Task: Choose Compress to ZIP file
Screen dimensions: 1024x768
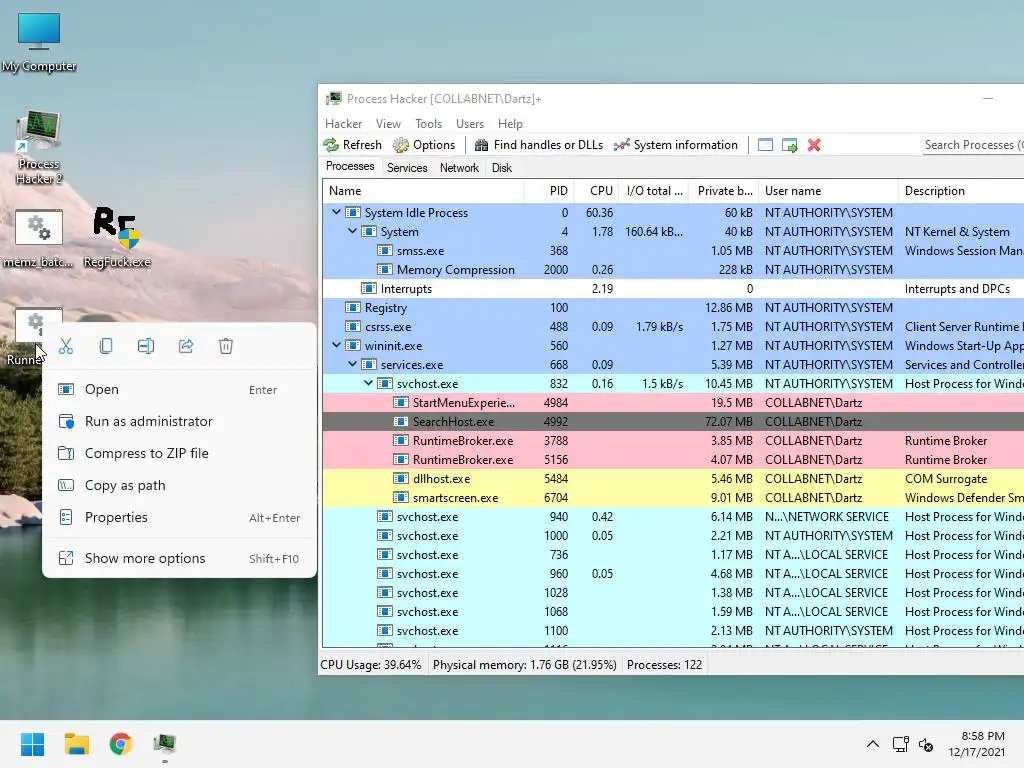Action: pyautogui.click(x=180, y=453)
